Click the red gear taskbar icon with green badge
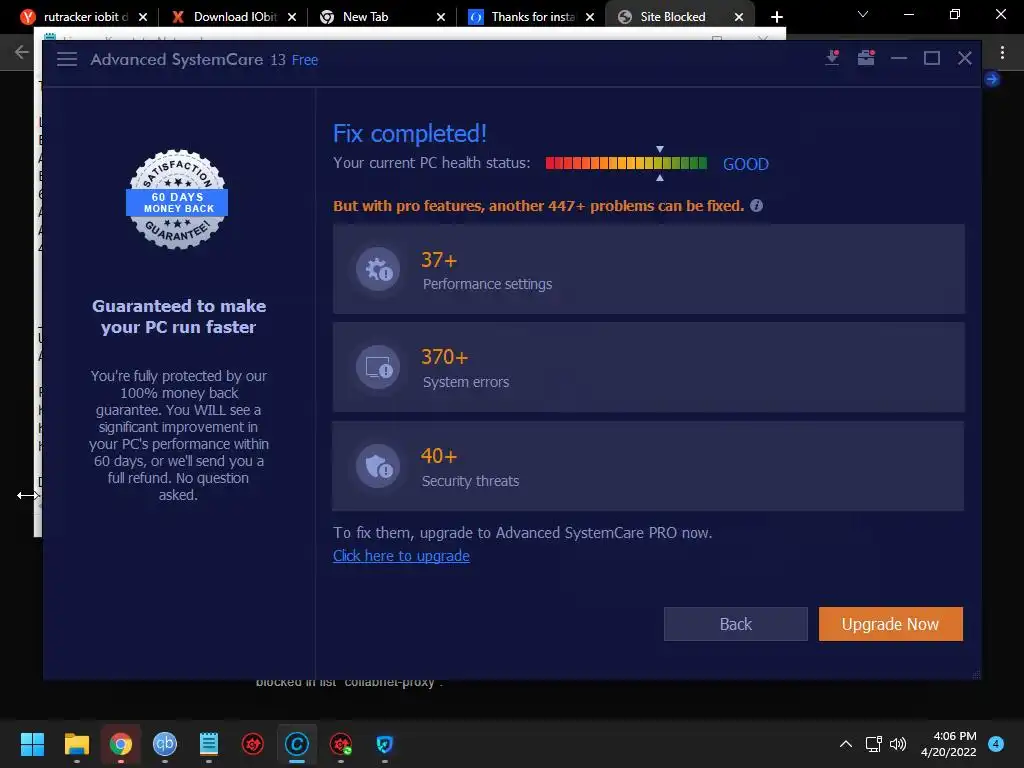 tap(340, 744)
